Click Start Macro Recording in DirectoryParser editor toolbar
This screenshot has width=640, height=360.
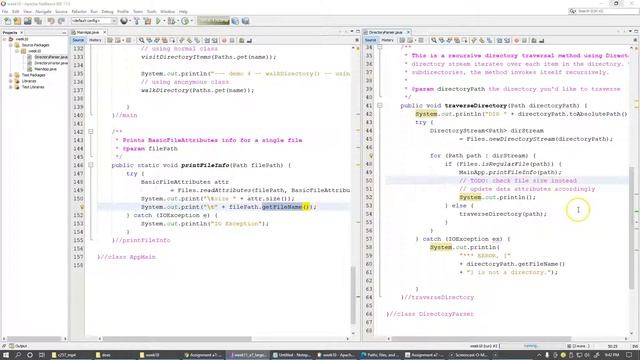coord(516,40)
